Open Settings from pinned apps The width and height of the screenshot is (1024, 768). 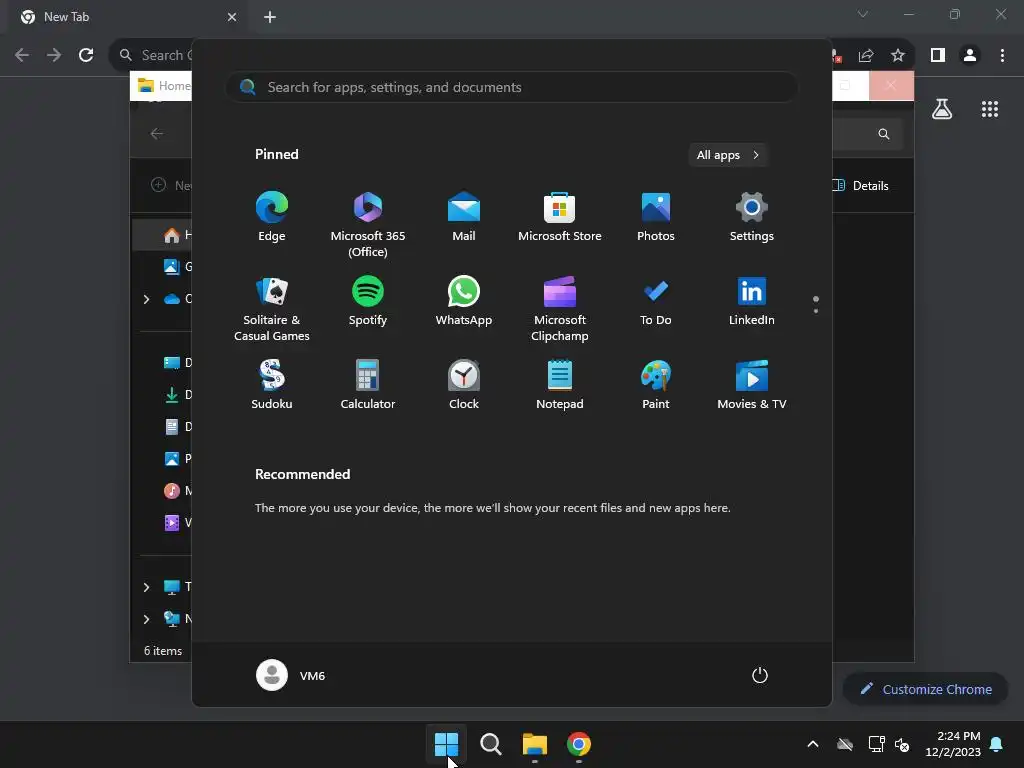pos(752,216)
